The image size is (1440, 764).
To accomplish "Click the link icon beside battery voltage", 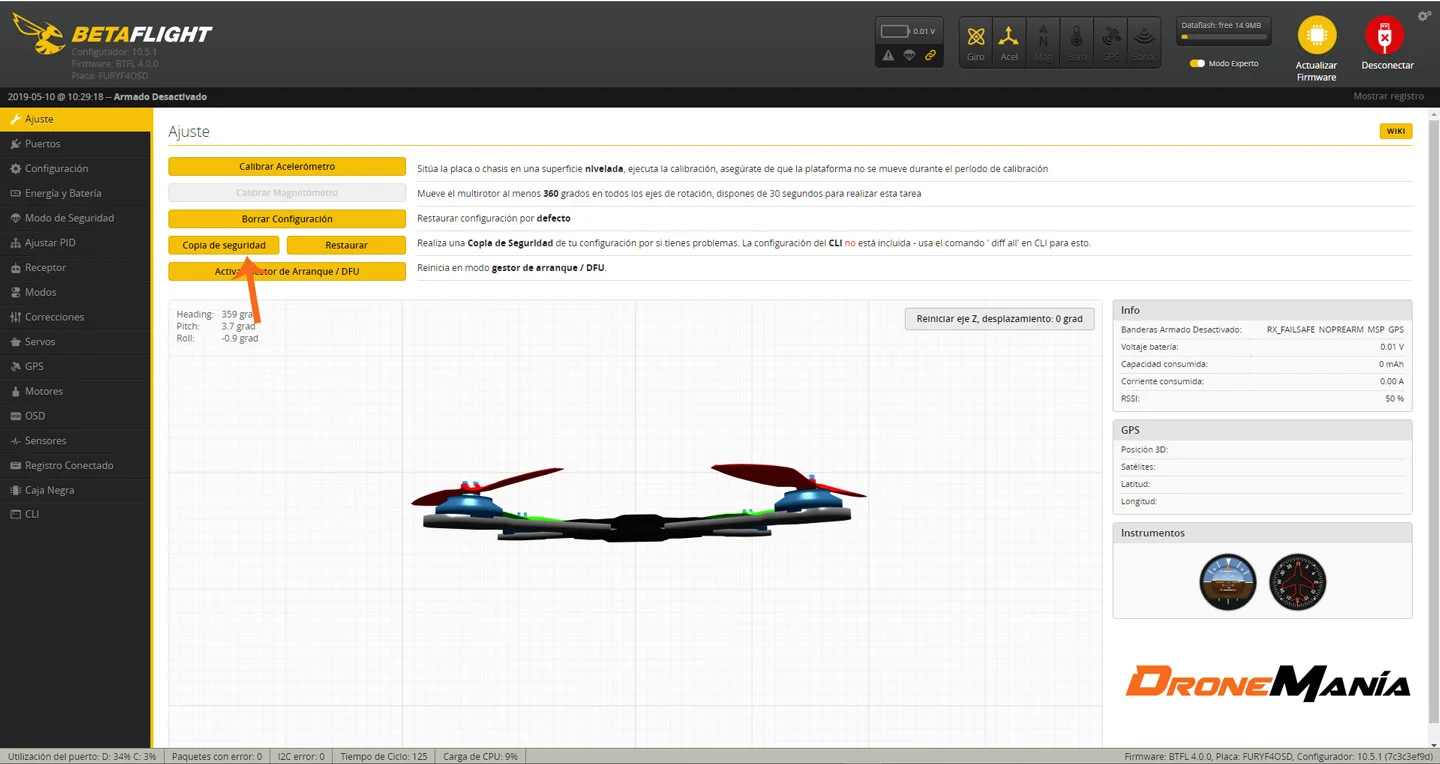I will (x=931, y=56).
